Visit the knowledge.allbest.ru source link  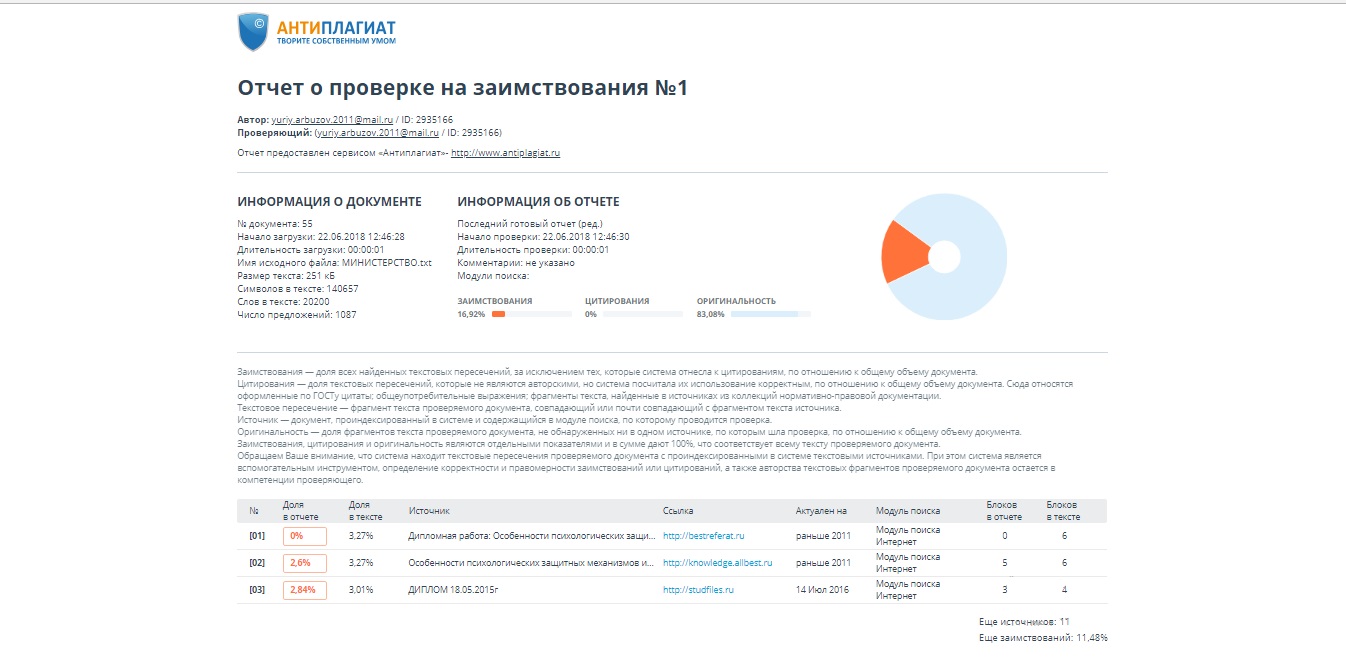717,563
